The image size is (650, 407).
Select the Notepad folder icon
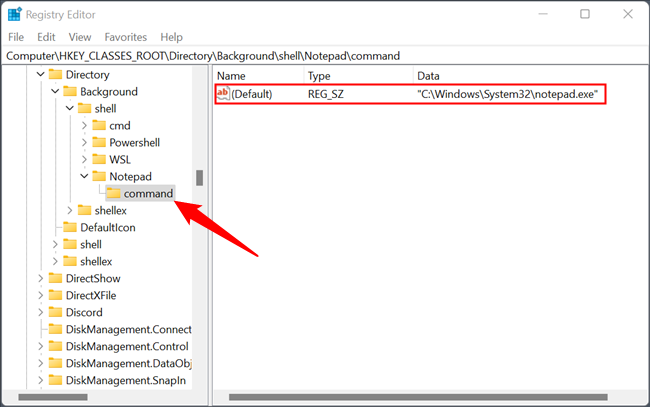(x=99, y=177)
